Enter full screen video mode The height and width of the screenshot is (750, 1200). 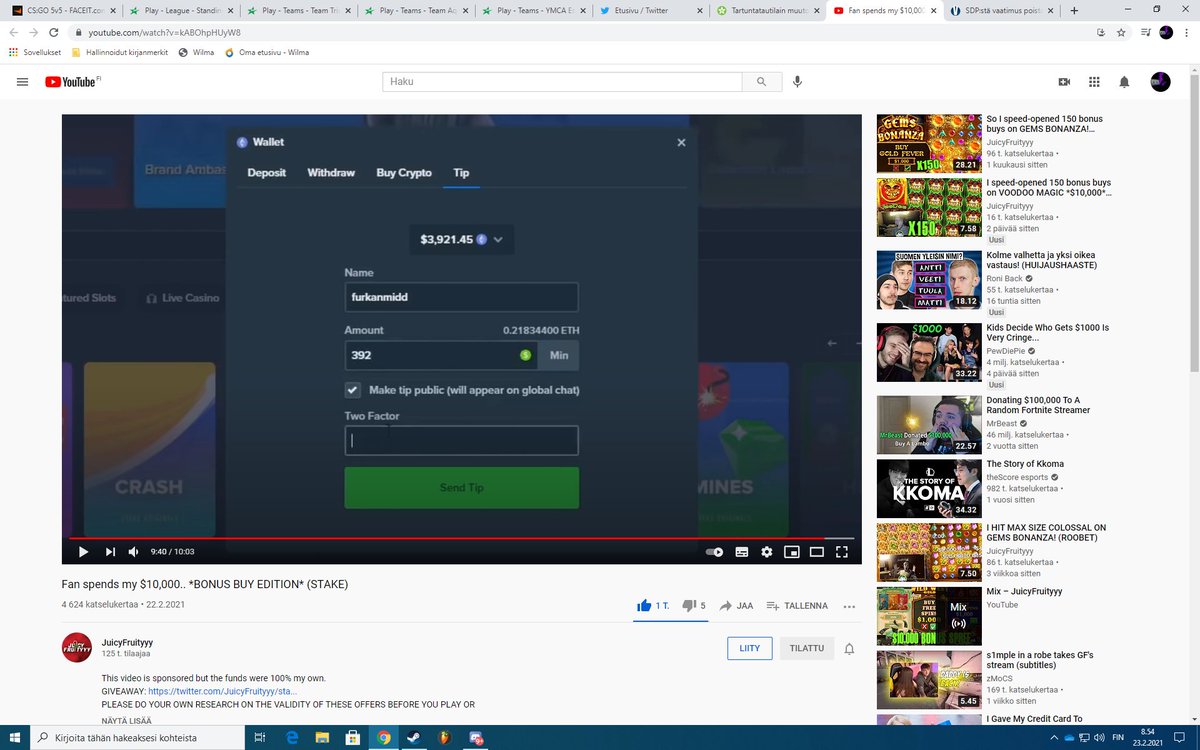842,552
